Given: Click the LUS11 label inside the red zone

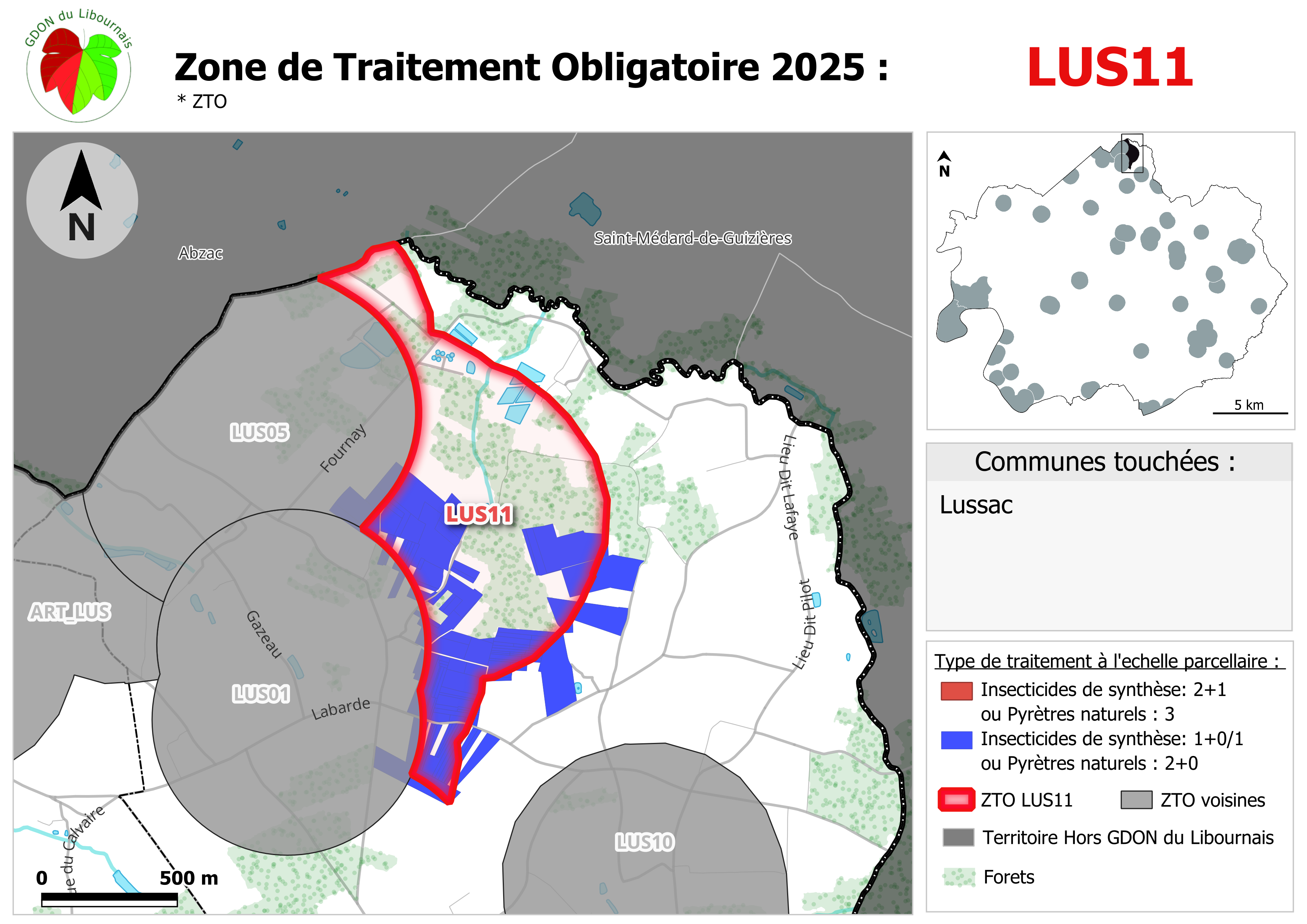Looking at the screenshot, I should 479,514.
